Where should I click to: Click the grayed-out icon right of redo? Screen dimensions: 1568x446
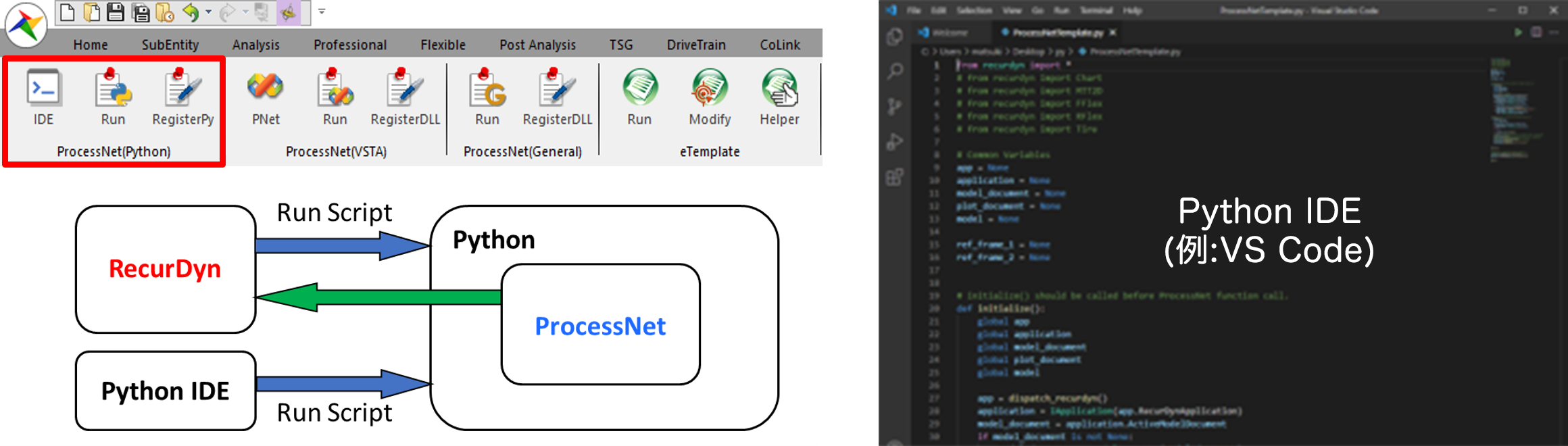pos(262,11)
